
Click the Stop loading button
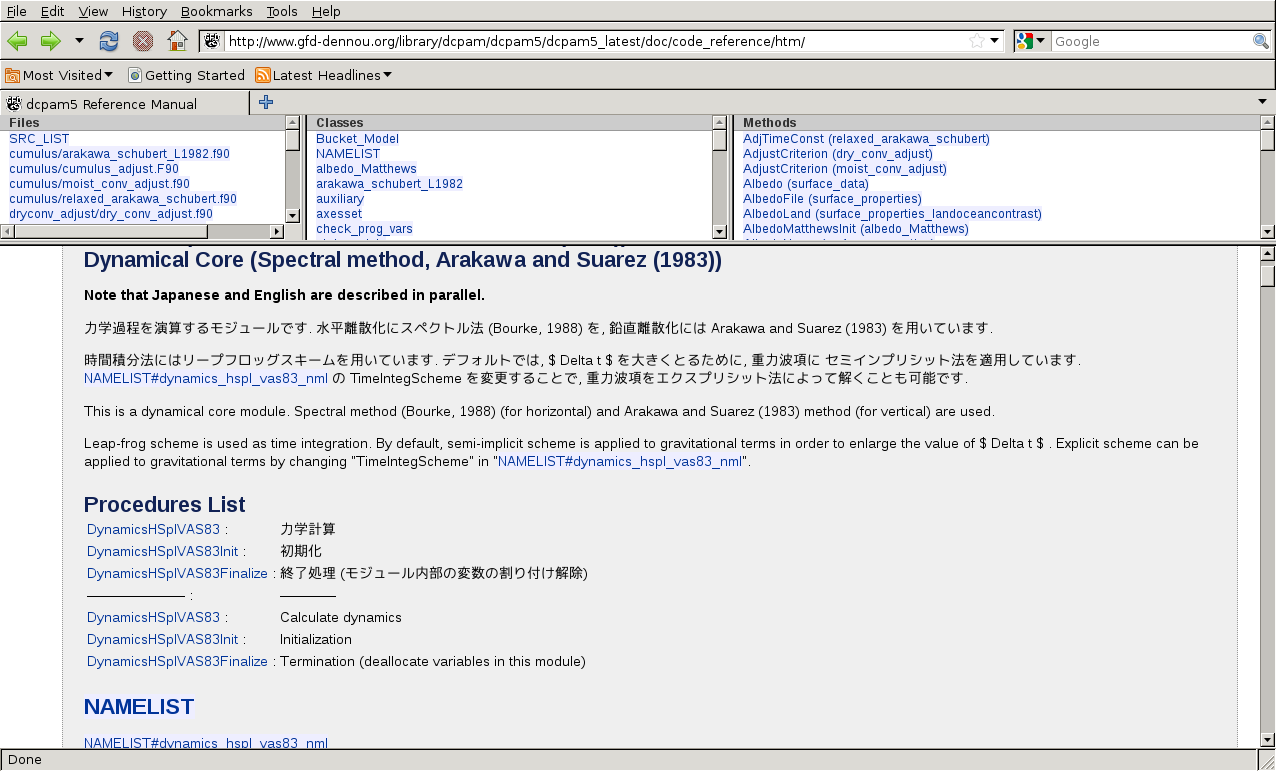(143, 41)
